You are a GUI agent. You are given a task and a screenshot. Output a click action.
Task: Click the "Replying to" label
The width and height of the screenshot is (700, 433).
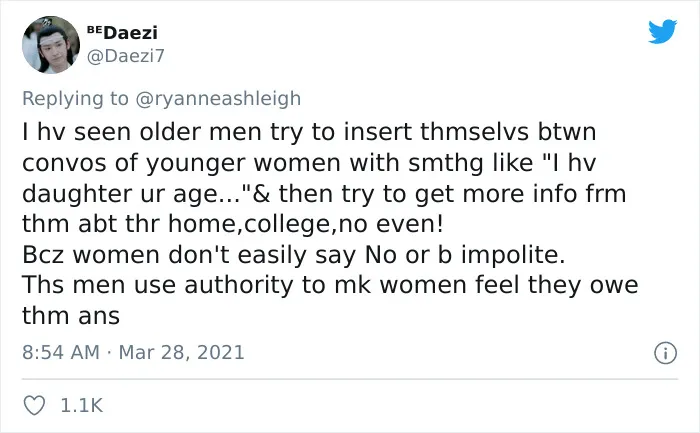tap(75, 99)
